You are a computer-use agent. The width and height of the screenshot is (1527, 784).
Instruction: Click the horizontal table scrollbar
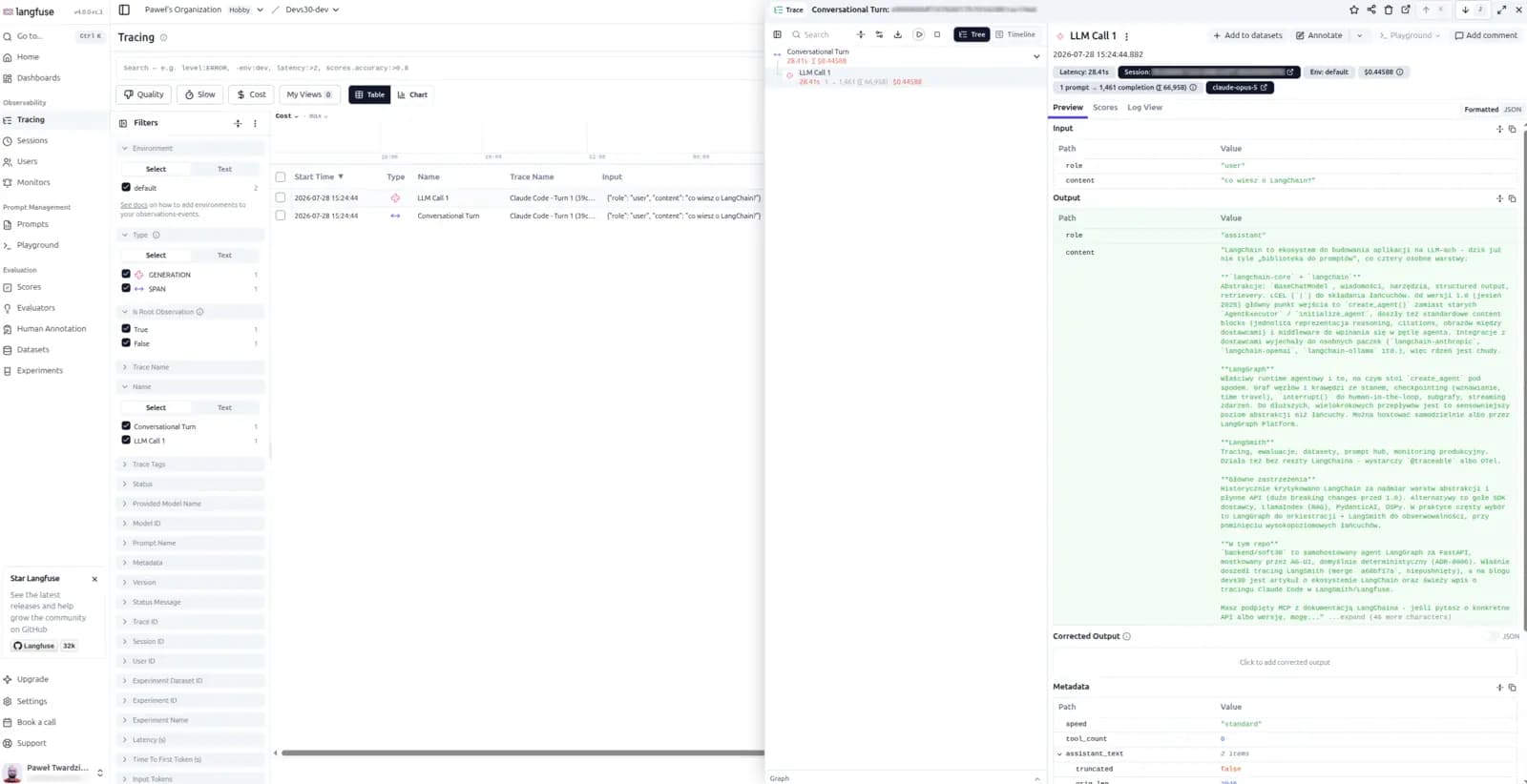point(523,753)
